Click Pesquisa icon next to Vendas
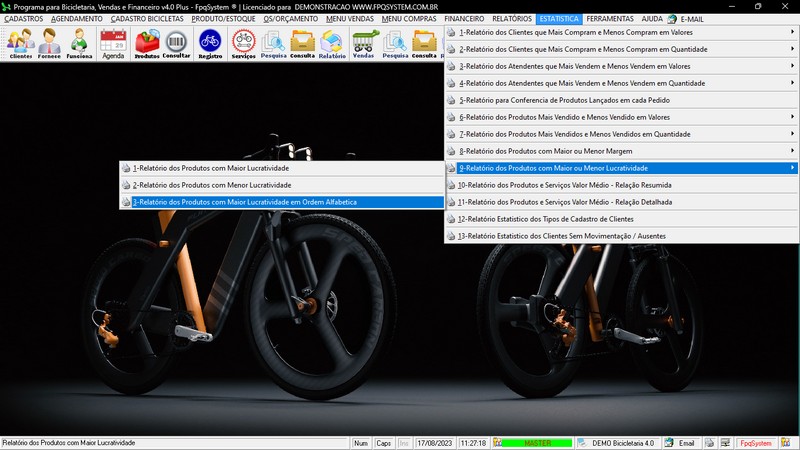800x450 pixels. point(395,43)
